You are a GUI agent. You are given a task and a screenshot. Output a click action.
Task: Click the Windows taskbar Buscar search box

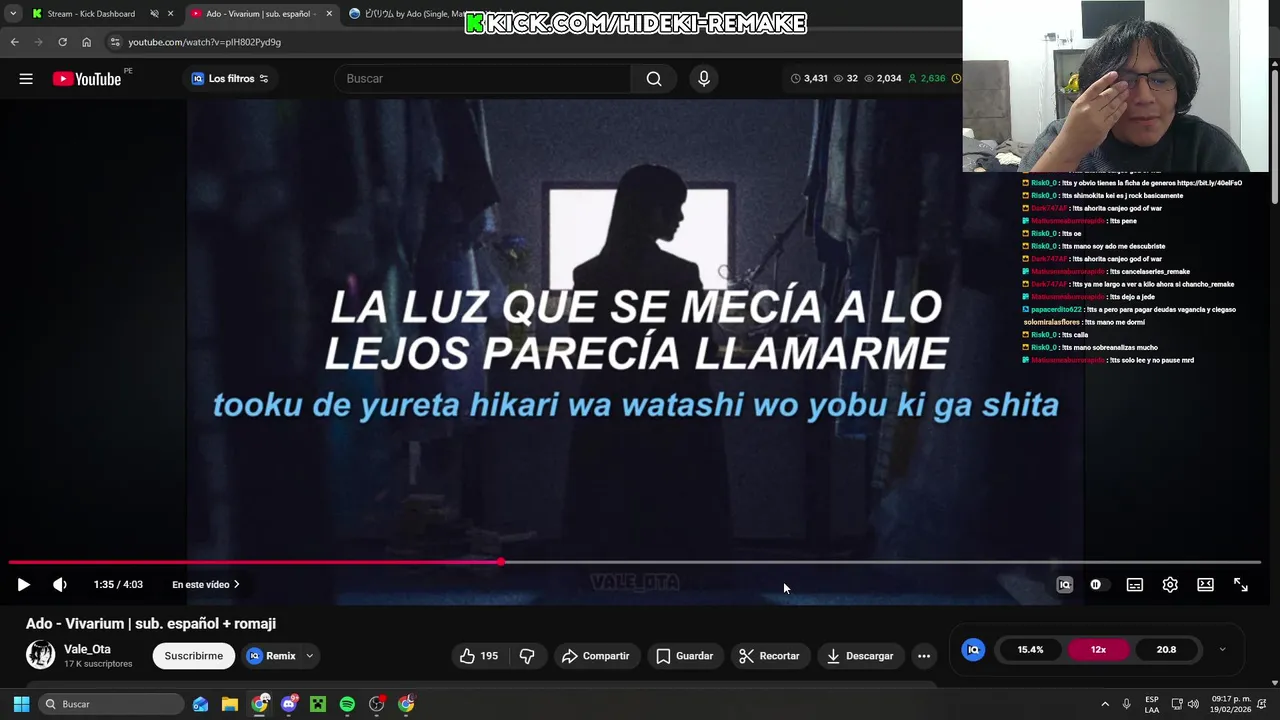click(x=110, y=704)
